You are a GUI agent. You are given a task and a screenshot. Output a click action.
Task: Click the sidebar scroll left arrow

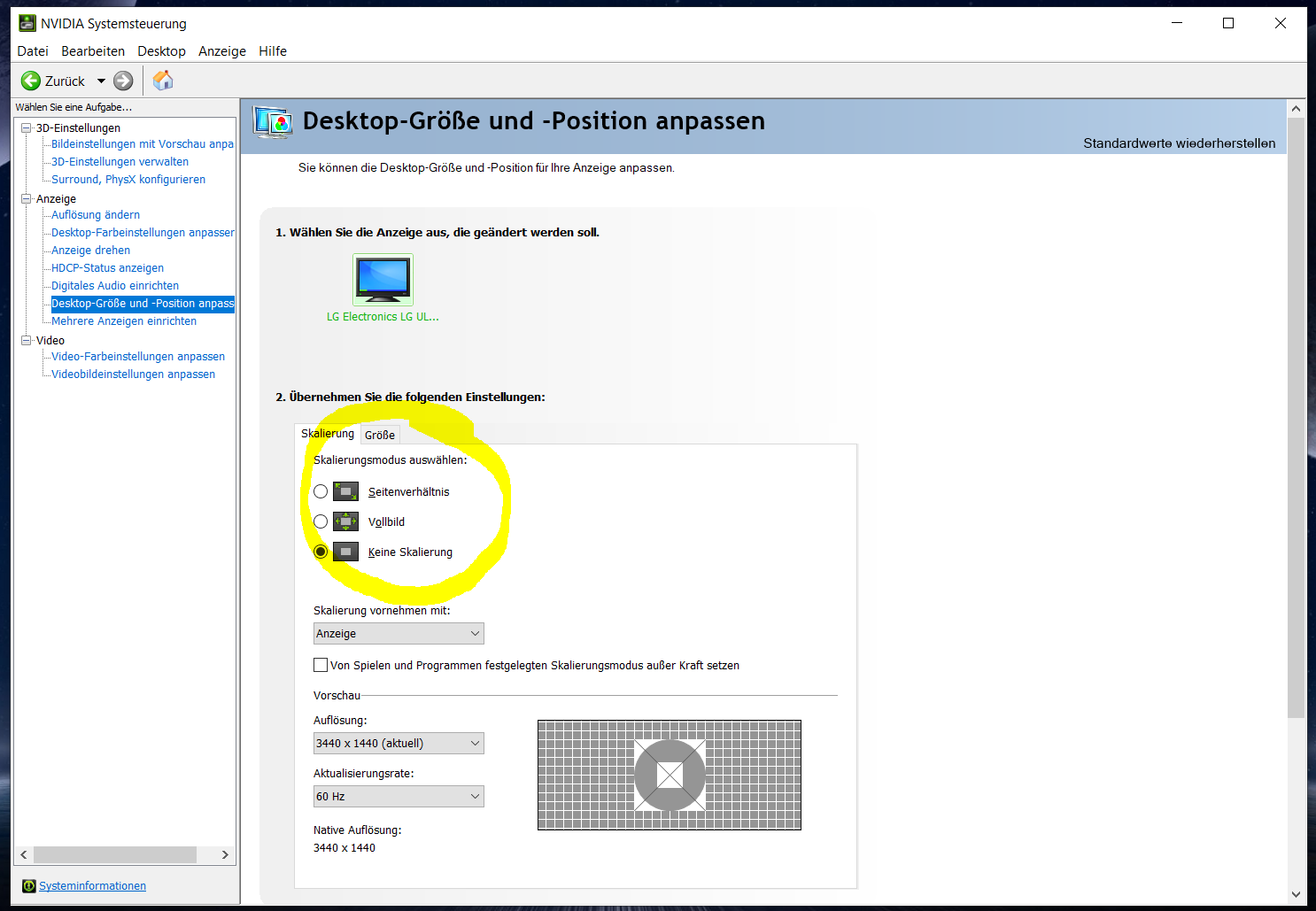coord(24,854)
